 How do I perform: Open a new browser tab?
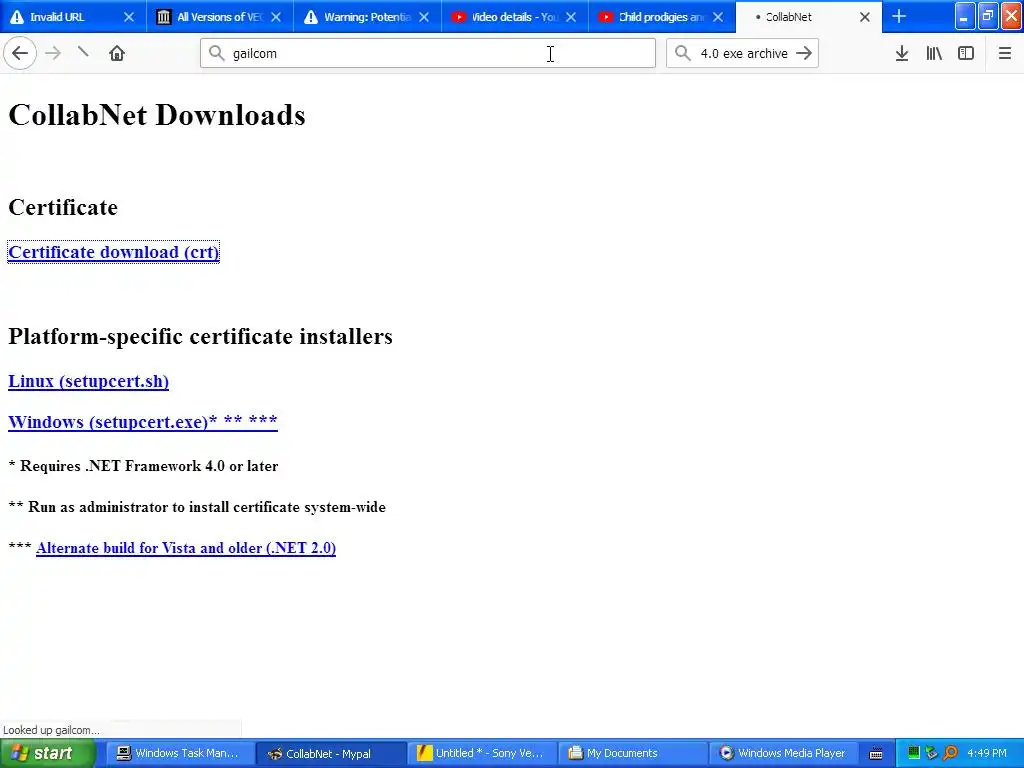(899, 17)
